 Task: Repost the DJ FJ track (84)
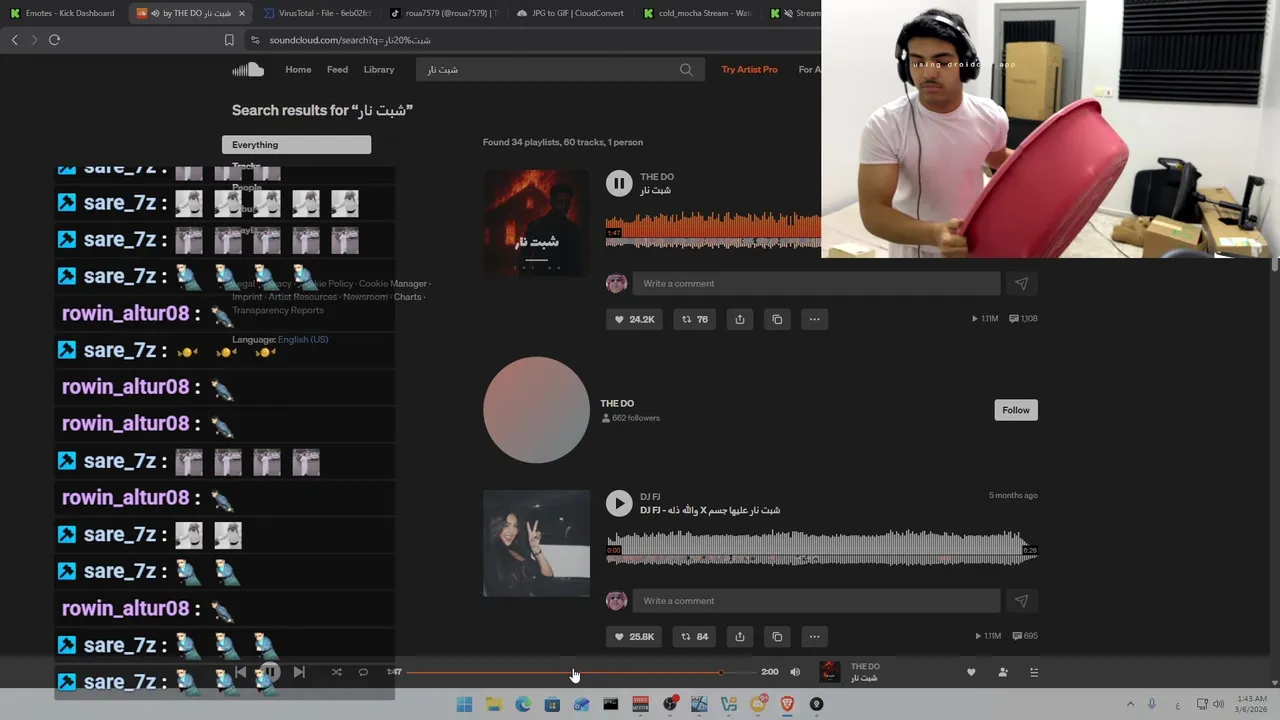(x=694, y=636)
